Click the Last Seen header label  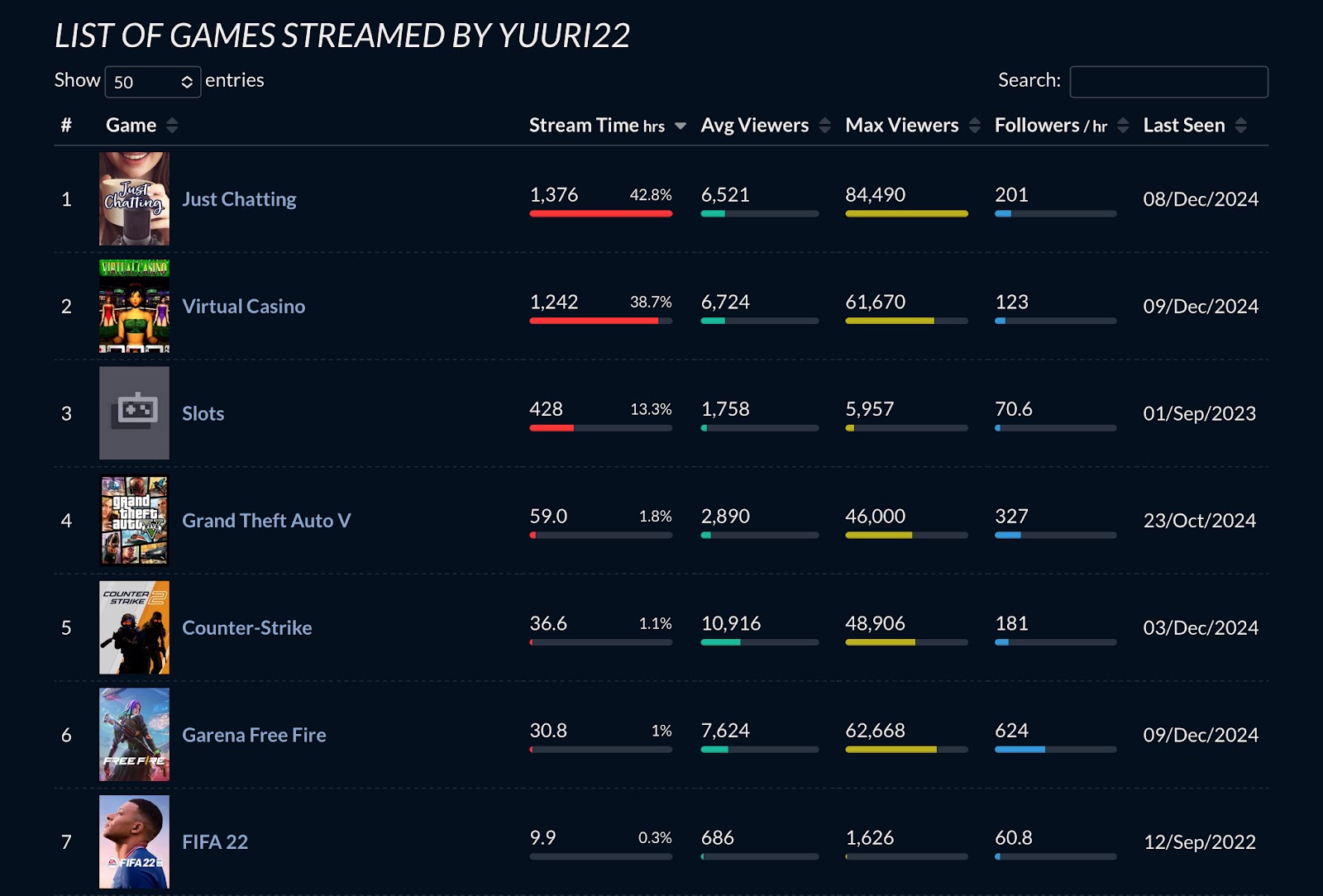[x=1184, y=126]
